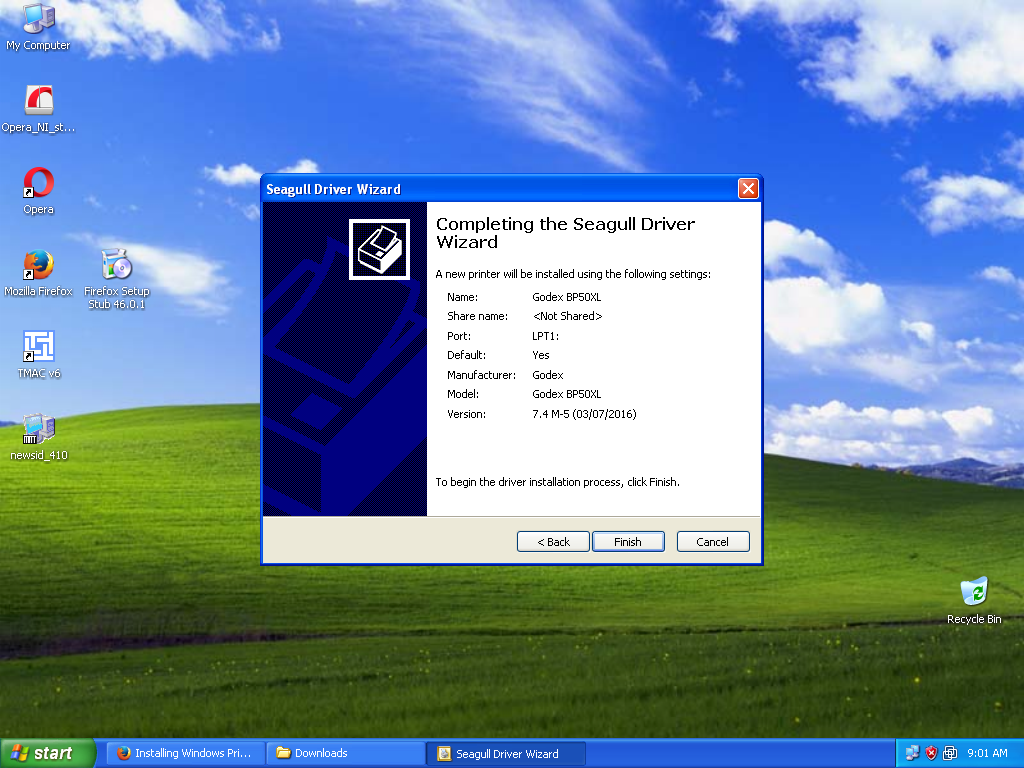Select the Recycle Bin icon
1024x768 pixels.
point(974,601)
